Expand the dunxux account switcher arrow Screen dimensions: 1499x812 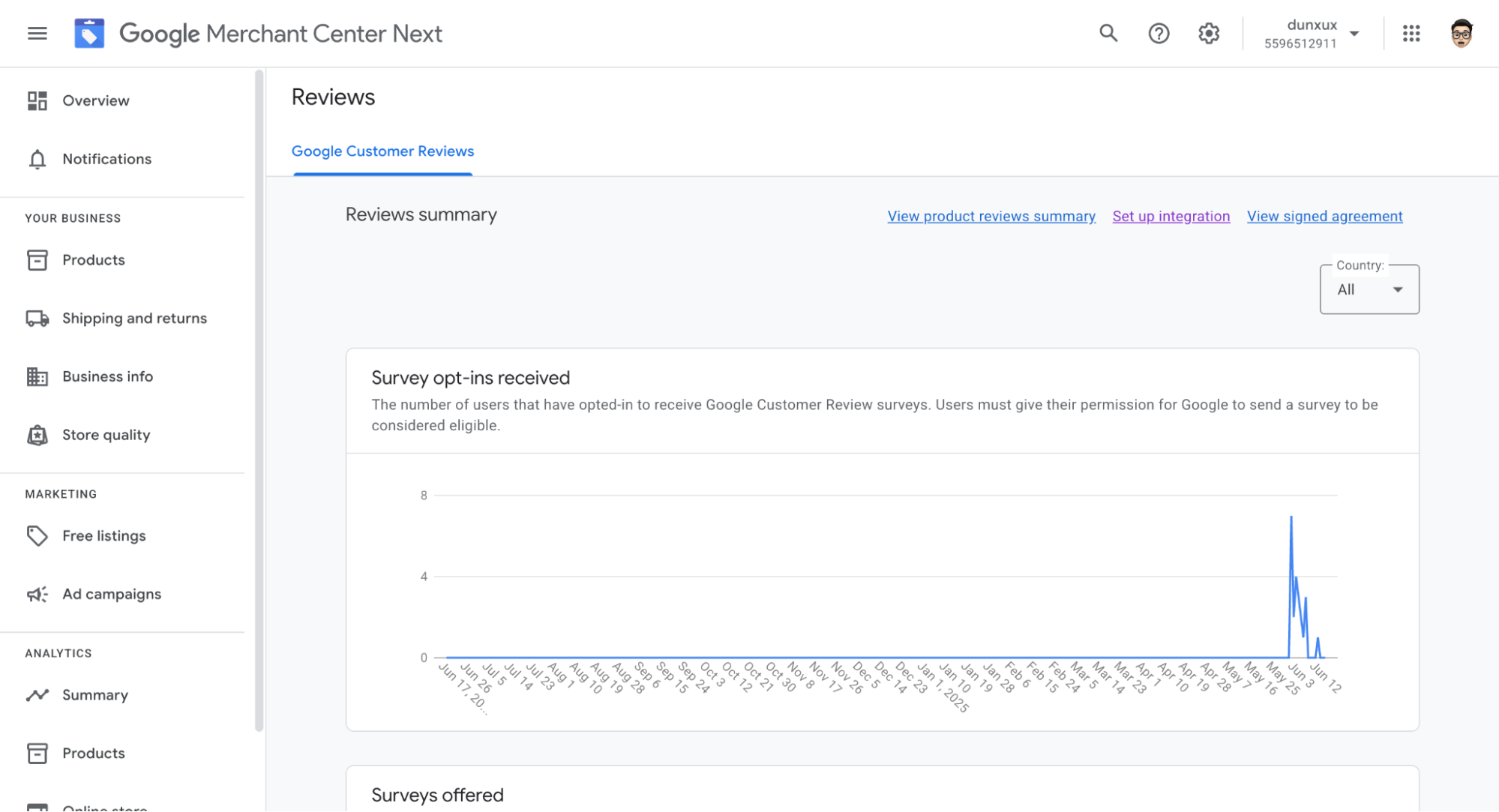point(1354,34)
